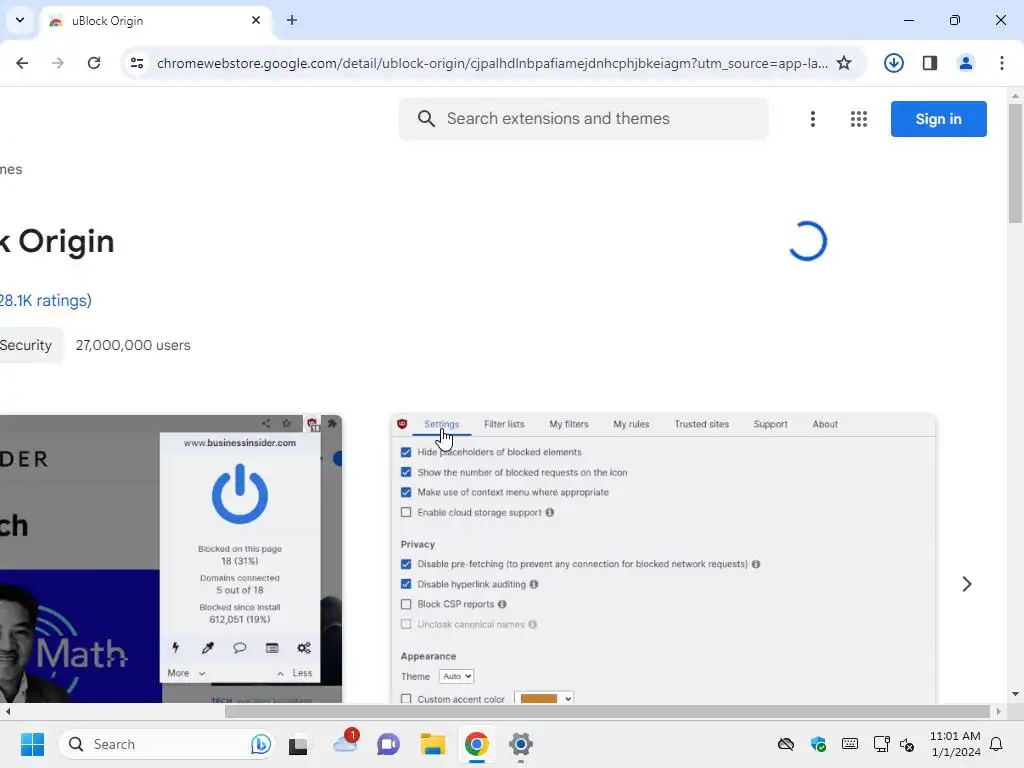
Task: Close the uBlock Origin tab
Action: click(x=256, y=20)
